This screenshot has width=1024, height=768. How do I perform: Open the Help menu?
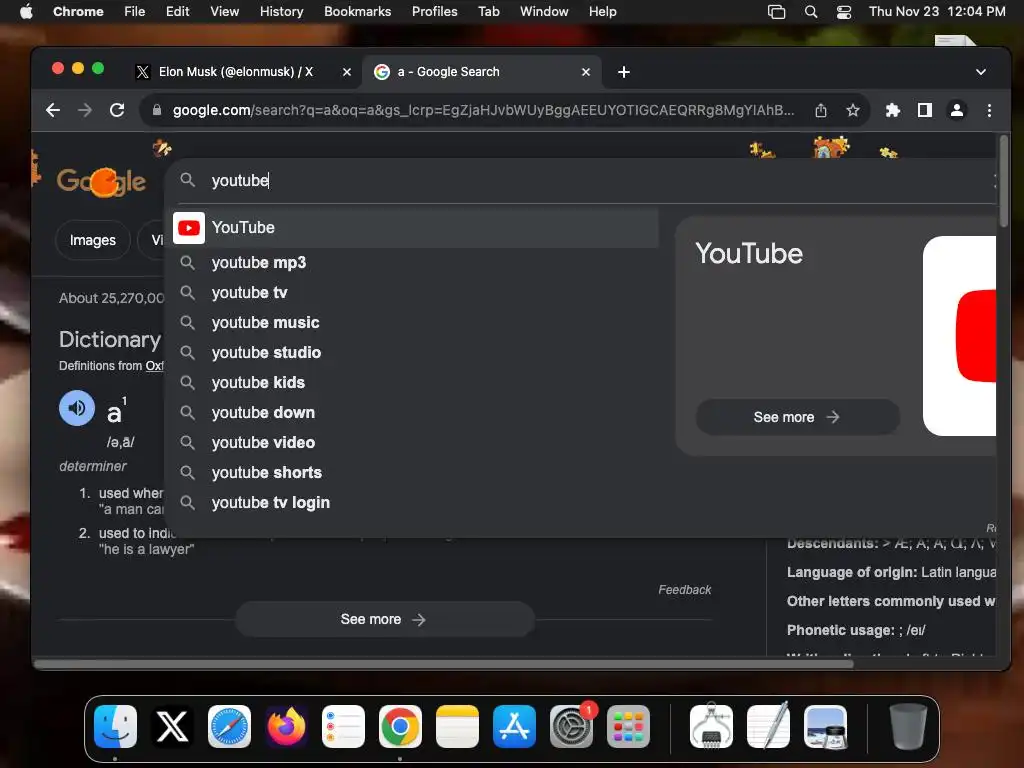pyautogui.click(x=602, y=12)
